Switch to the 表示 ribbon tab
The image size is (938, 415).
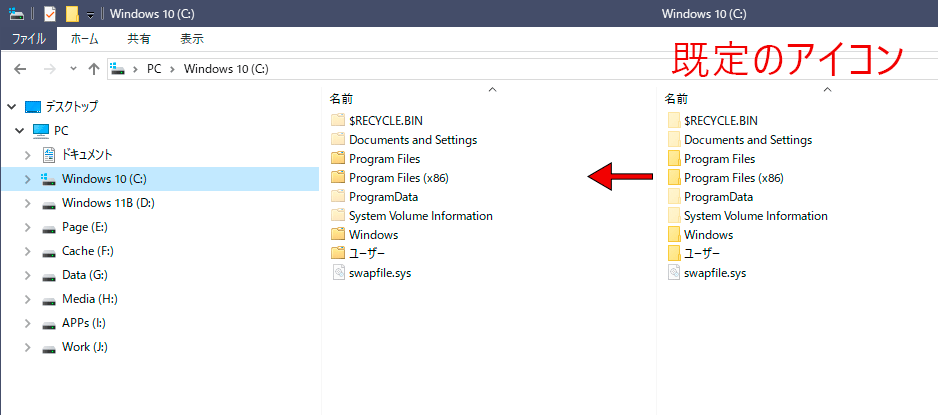tap(192, 39)
